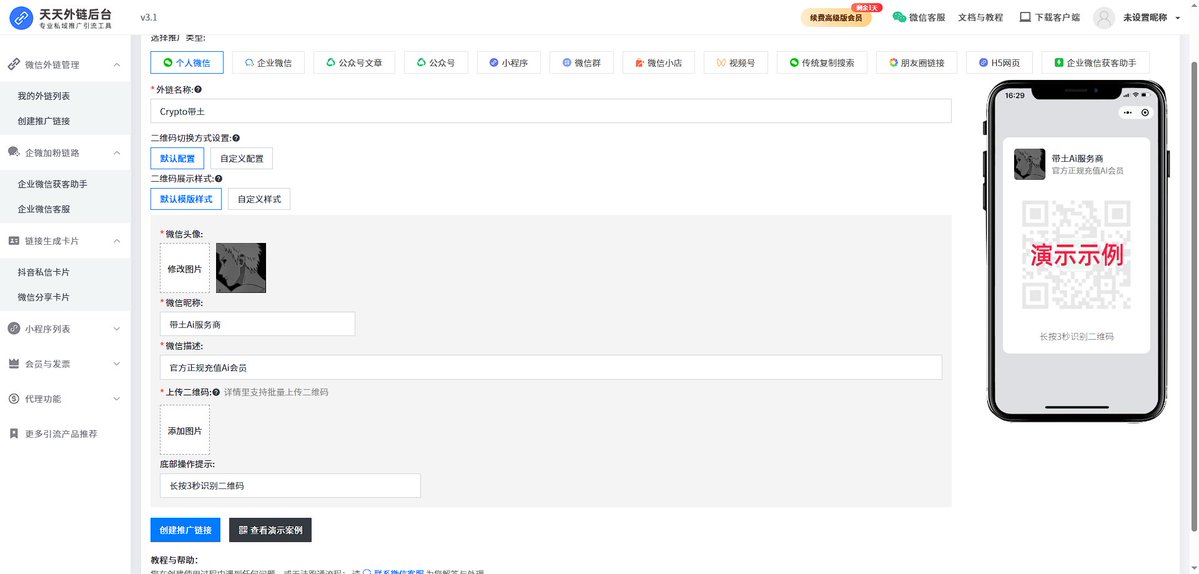Image resolution: width=1199 pixels, height=574 pixels.
Task: Select the 微信群 promotion type
Action: 581,63
